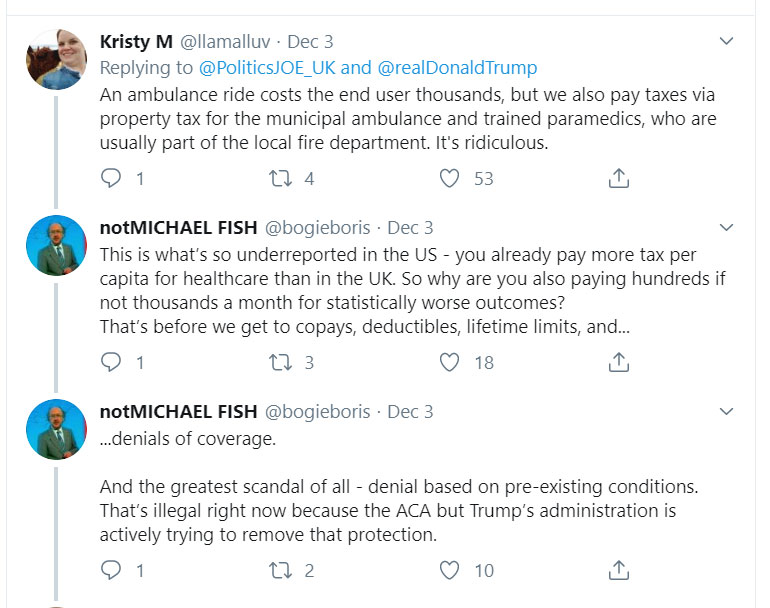The width and height of the screenshot is (770, 608).
Task: Share the denials of coverage tweet
Action: click(x=619, y=570)
